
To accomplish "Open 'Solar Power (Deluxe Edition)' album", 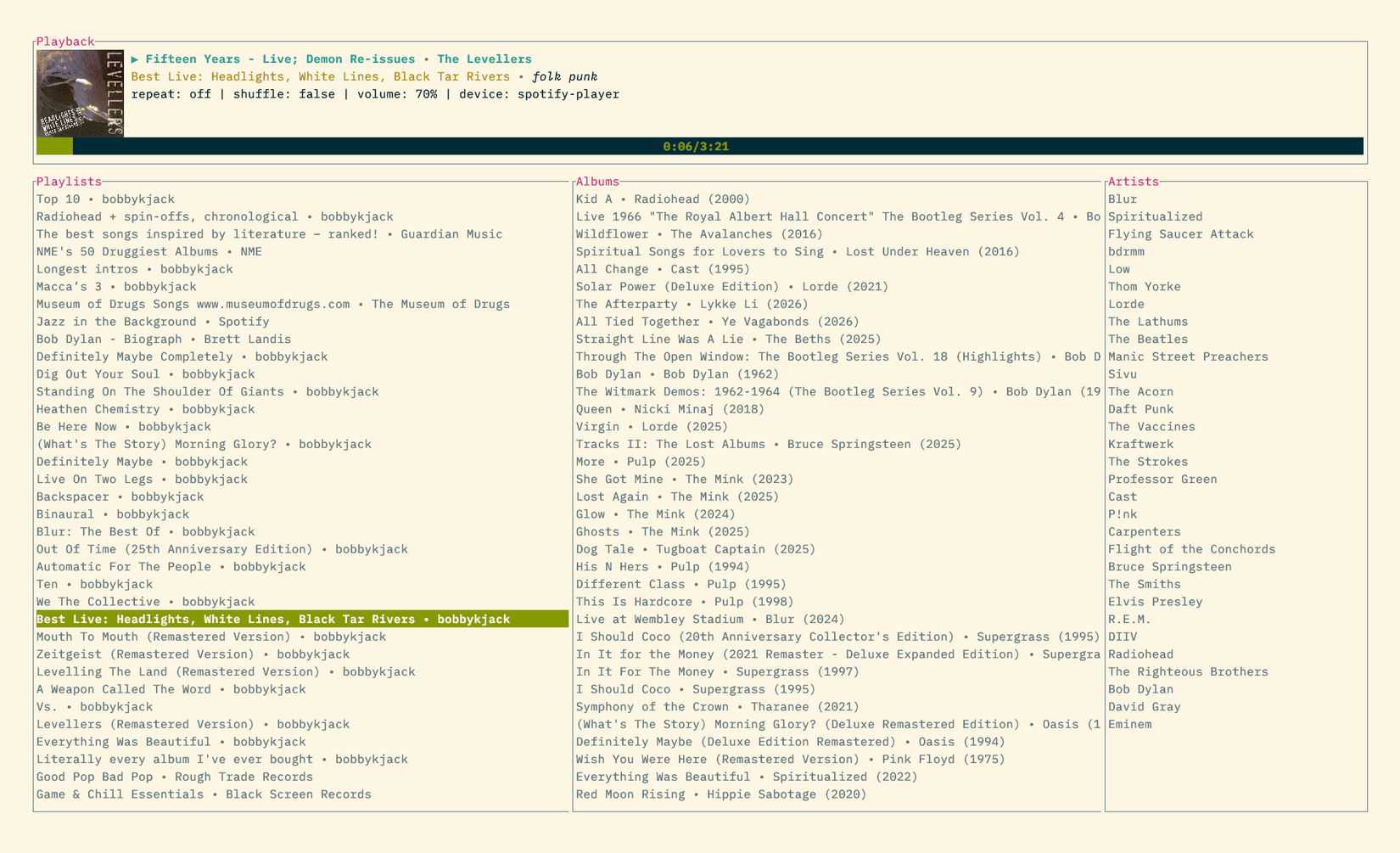I will pyautogui.click(x=732, y=287).
